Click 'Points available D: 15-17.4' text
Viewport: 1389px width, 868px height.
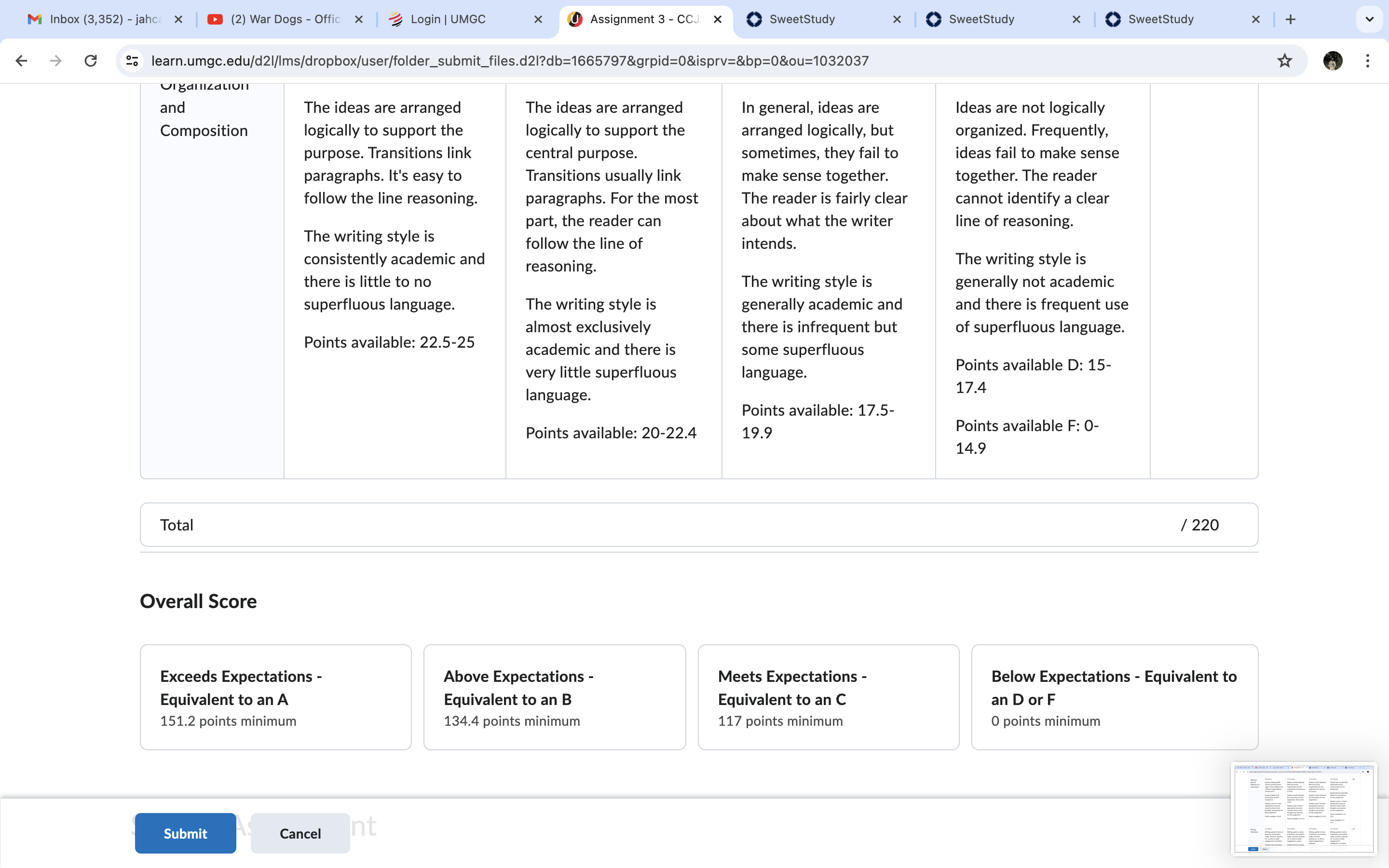(x=1033, y=376)
